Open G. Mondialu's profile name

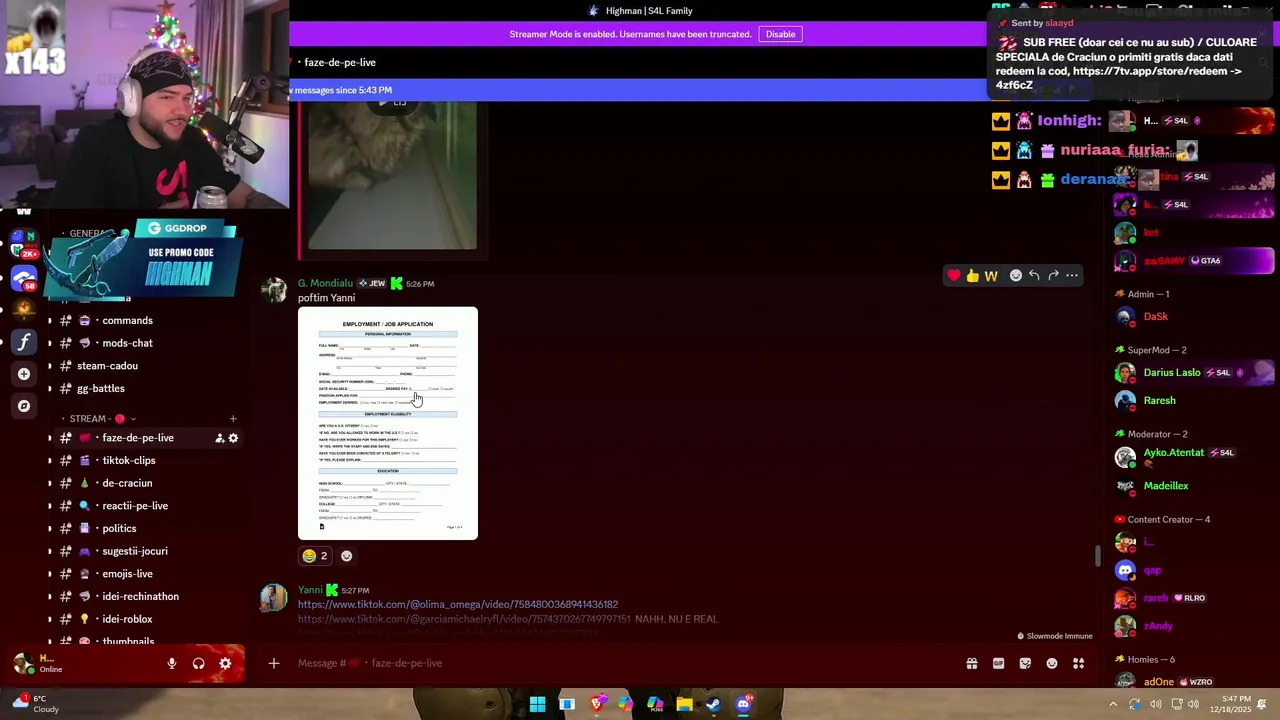325,283
